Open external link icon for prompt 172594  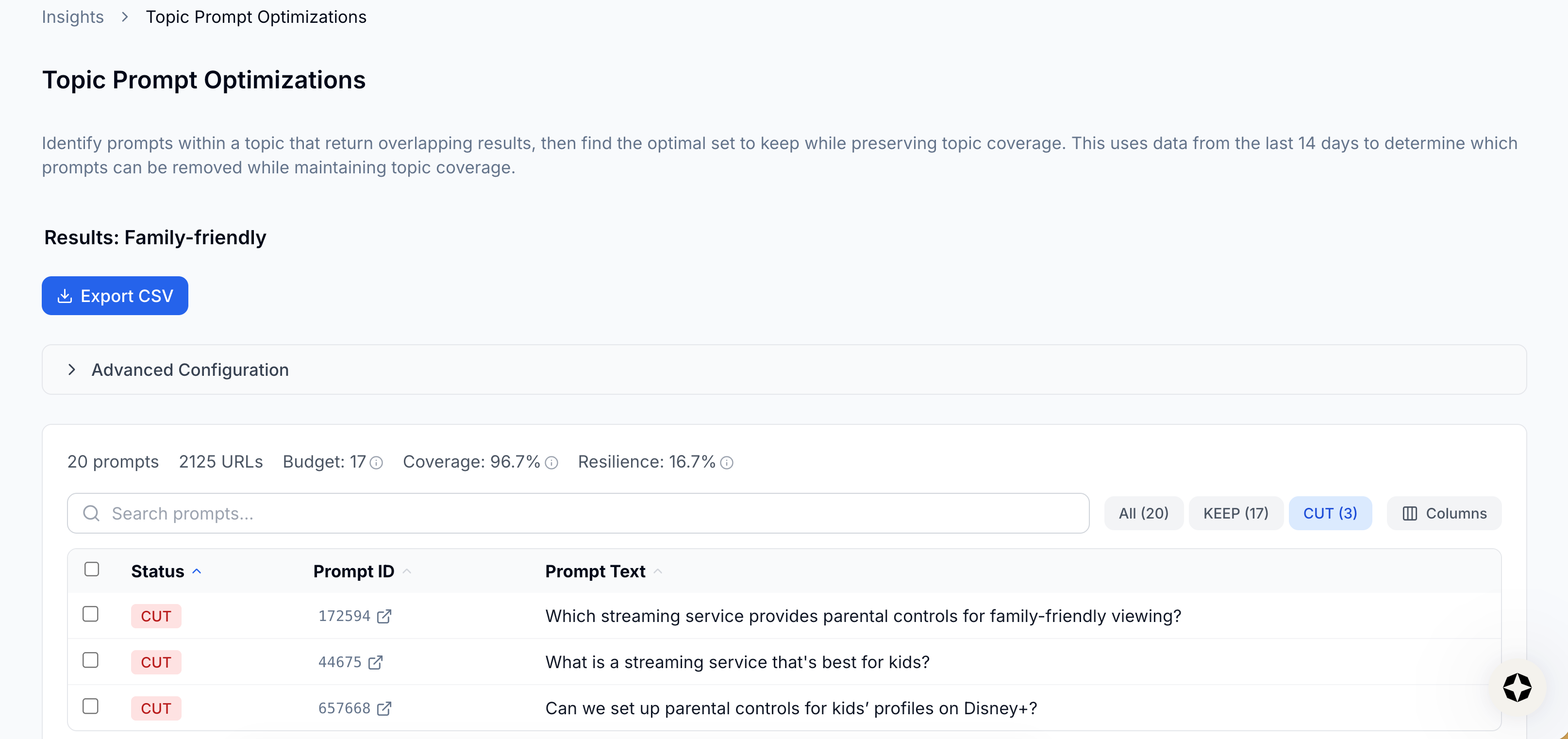(384, 616)
